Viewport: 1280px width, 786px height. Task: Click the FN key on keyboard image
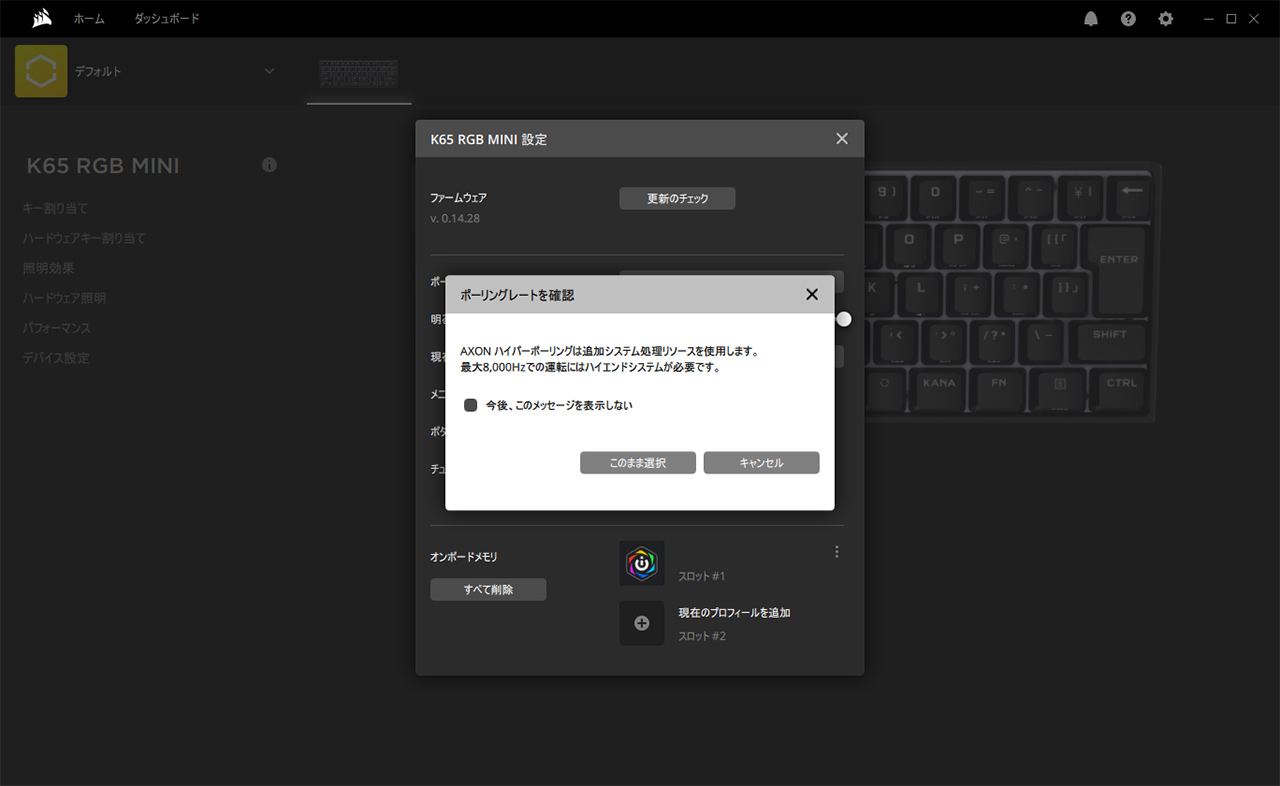[999, 389]
